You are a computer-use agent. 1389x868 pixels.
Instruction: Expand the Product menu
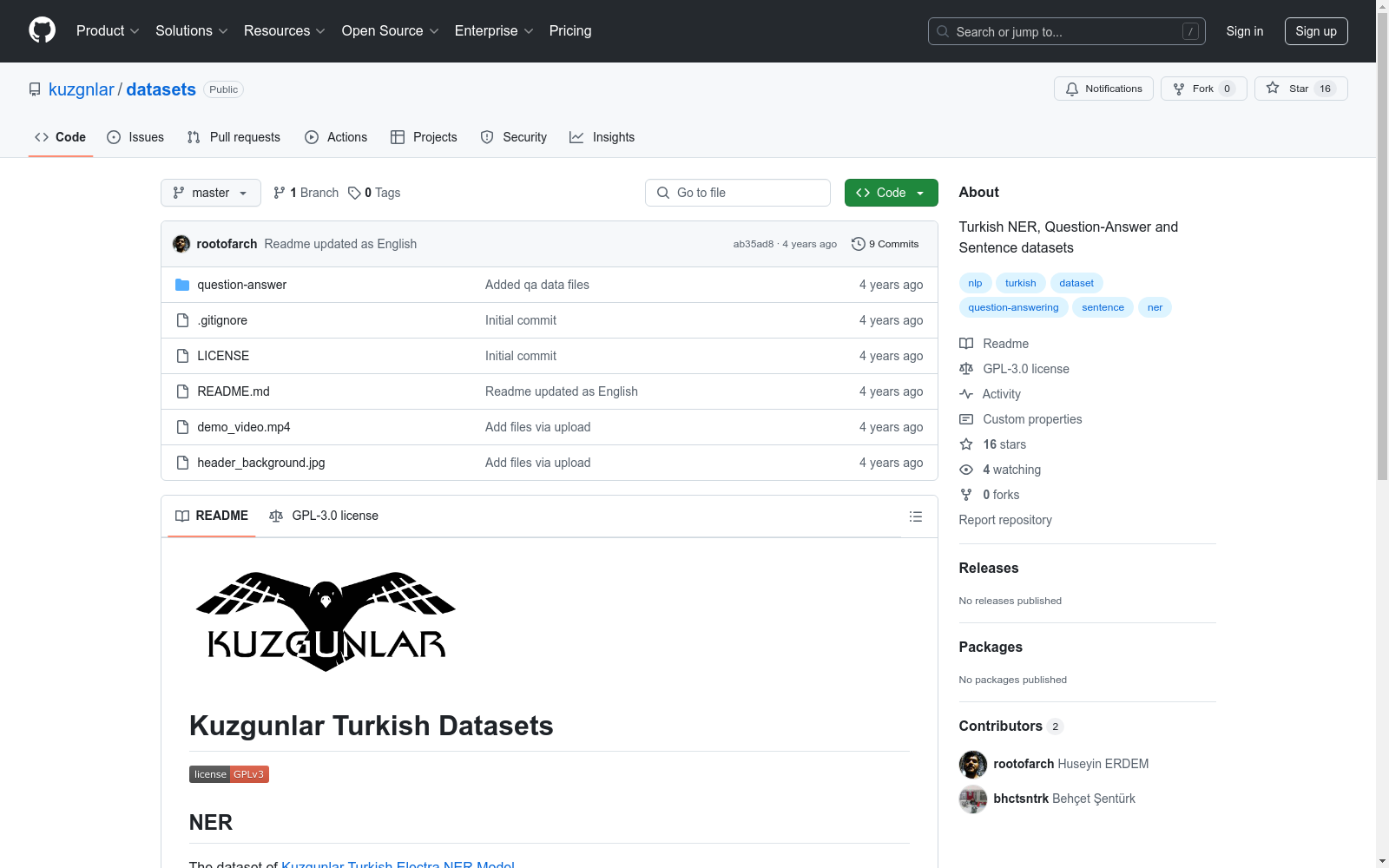(108, 31)
